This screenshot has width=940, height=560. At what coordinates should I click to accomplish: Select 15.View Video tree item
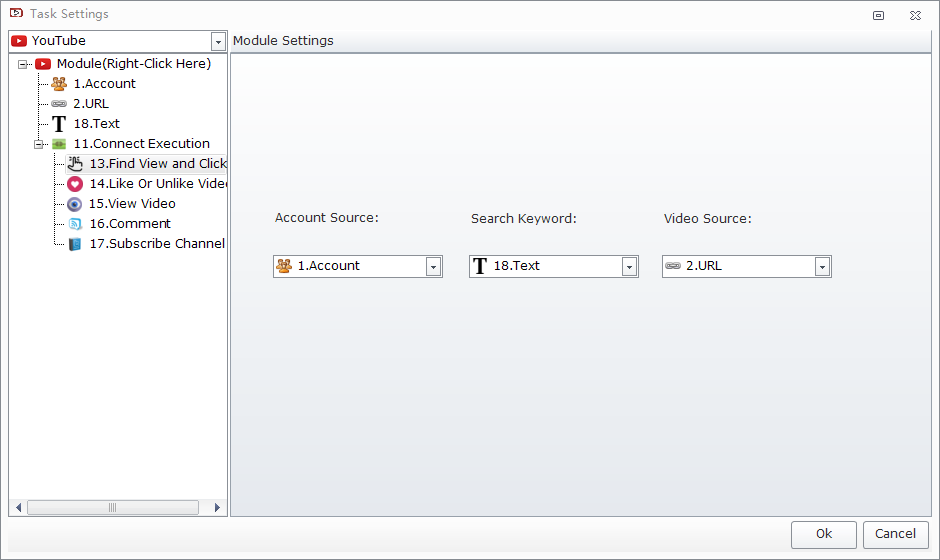tap(132, 203)
